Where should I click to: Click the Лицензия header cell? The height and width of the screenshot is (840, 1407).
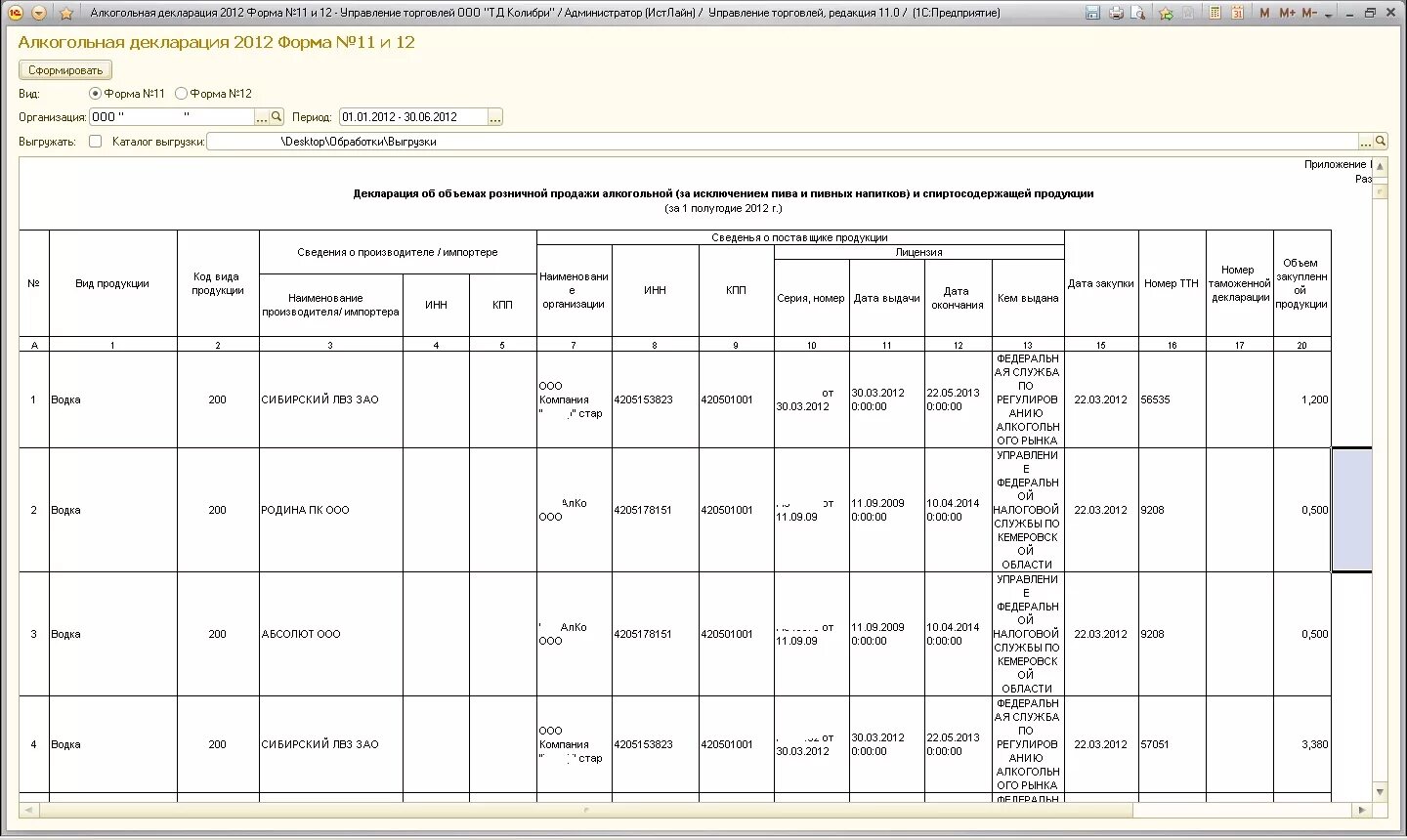(919, 252)
